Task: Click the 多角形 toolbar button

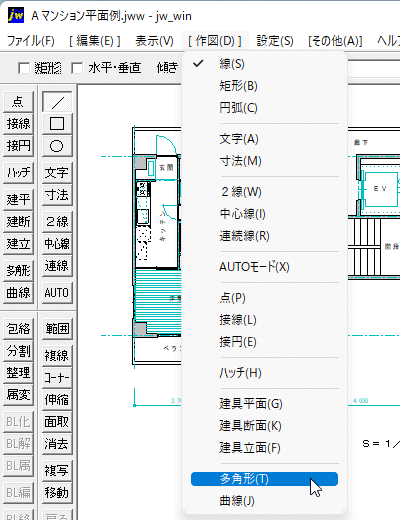Action: 18,270
